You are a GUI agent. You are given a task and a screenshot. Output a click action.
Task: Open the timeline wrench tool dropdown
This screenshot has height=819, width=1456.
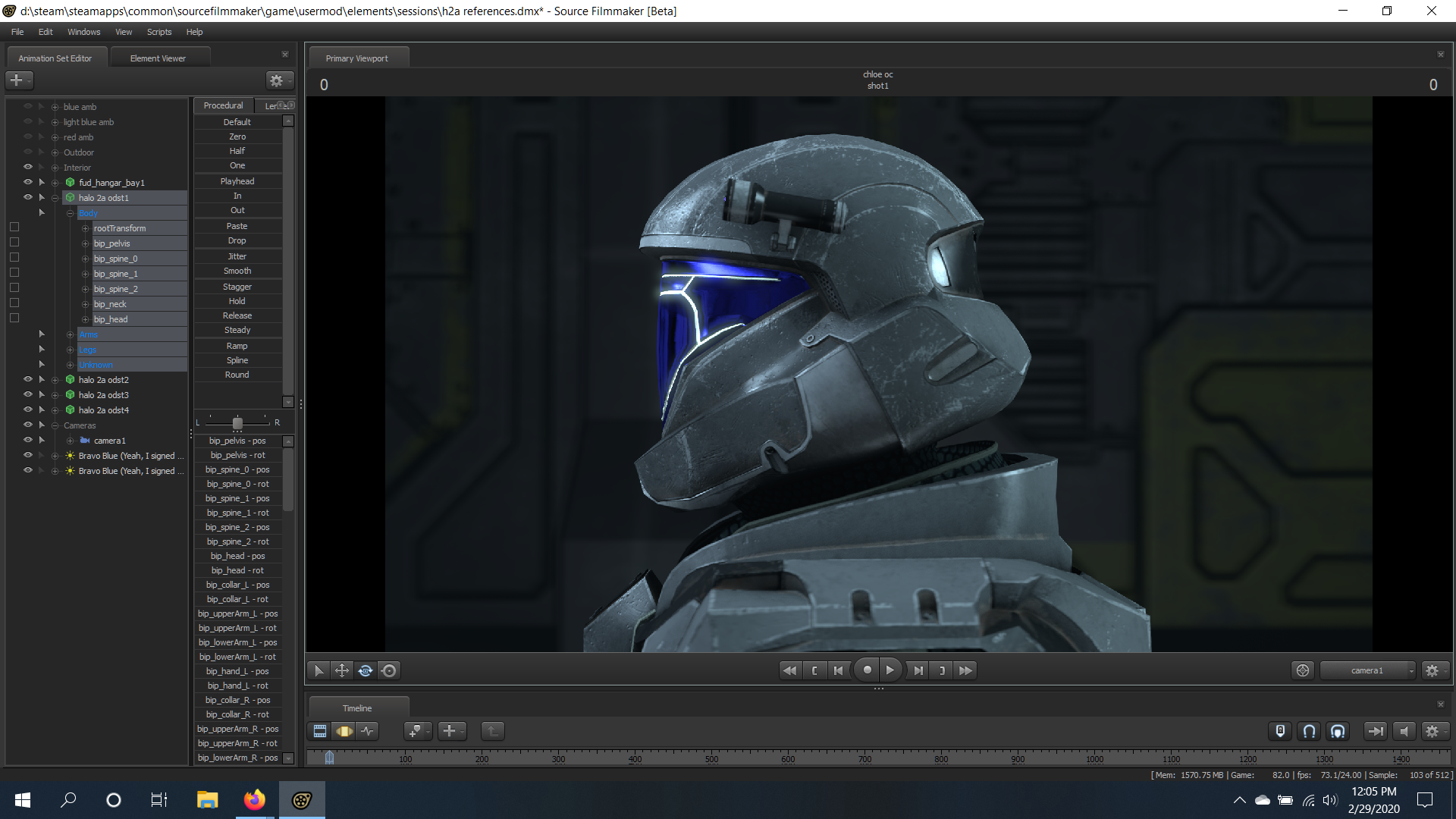(418, 731)
